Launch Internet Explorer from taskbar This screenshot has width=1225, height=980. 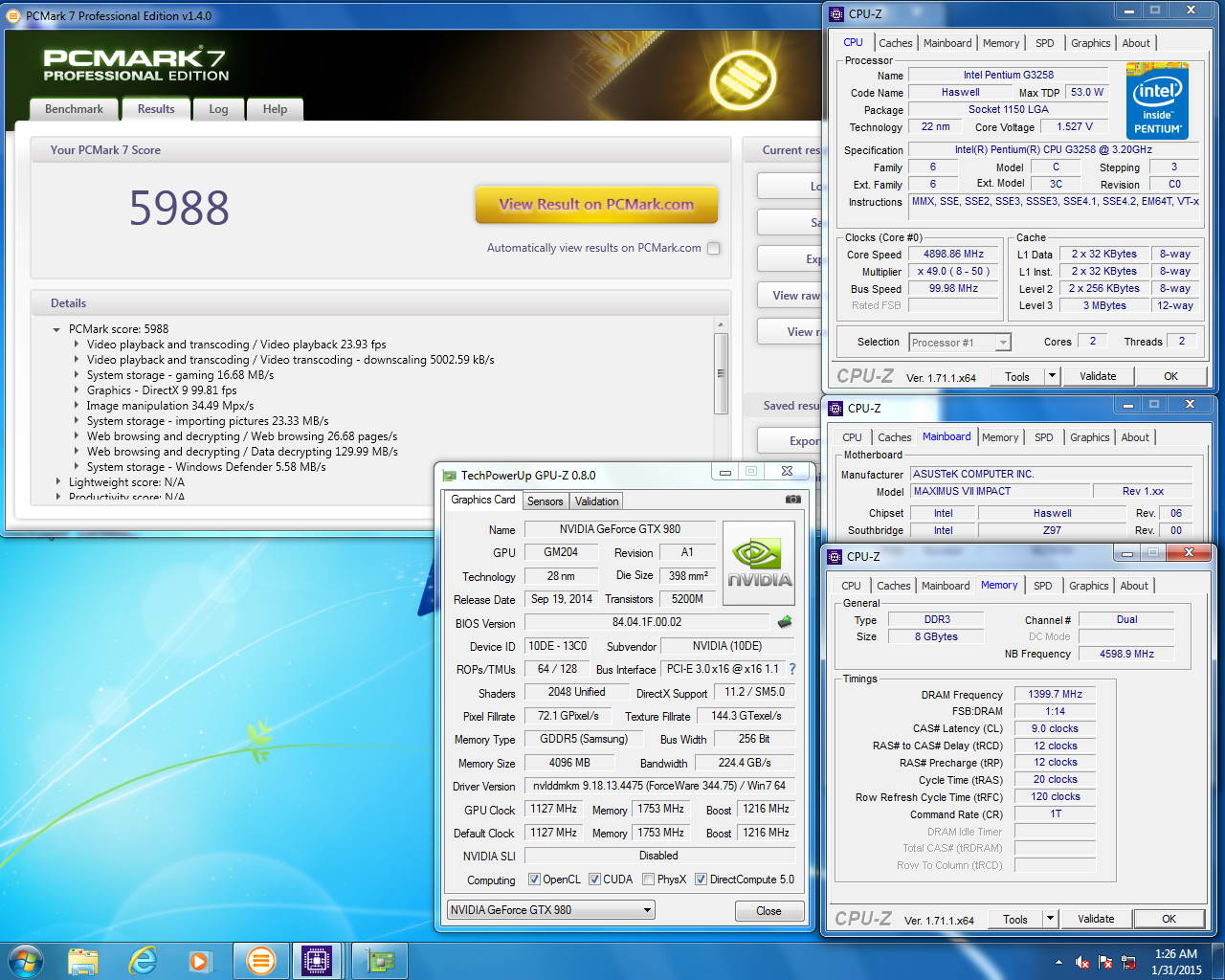pyautogui.click(x=143, y=960)
